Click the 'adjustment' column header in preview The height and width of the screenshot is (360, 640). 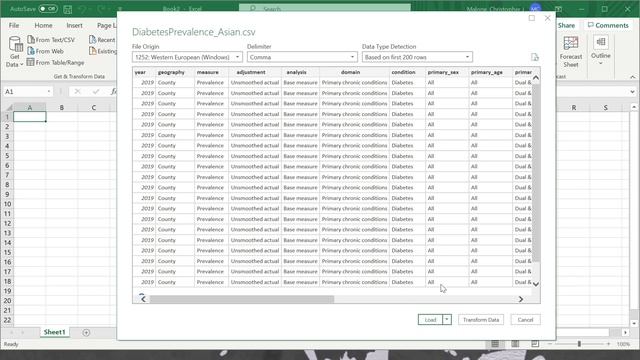[x=255, y=72]
